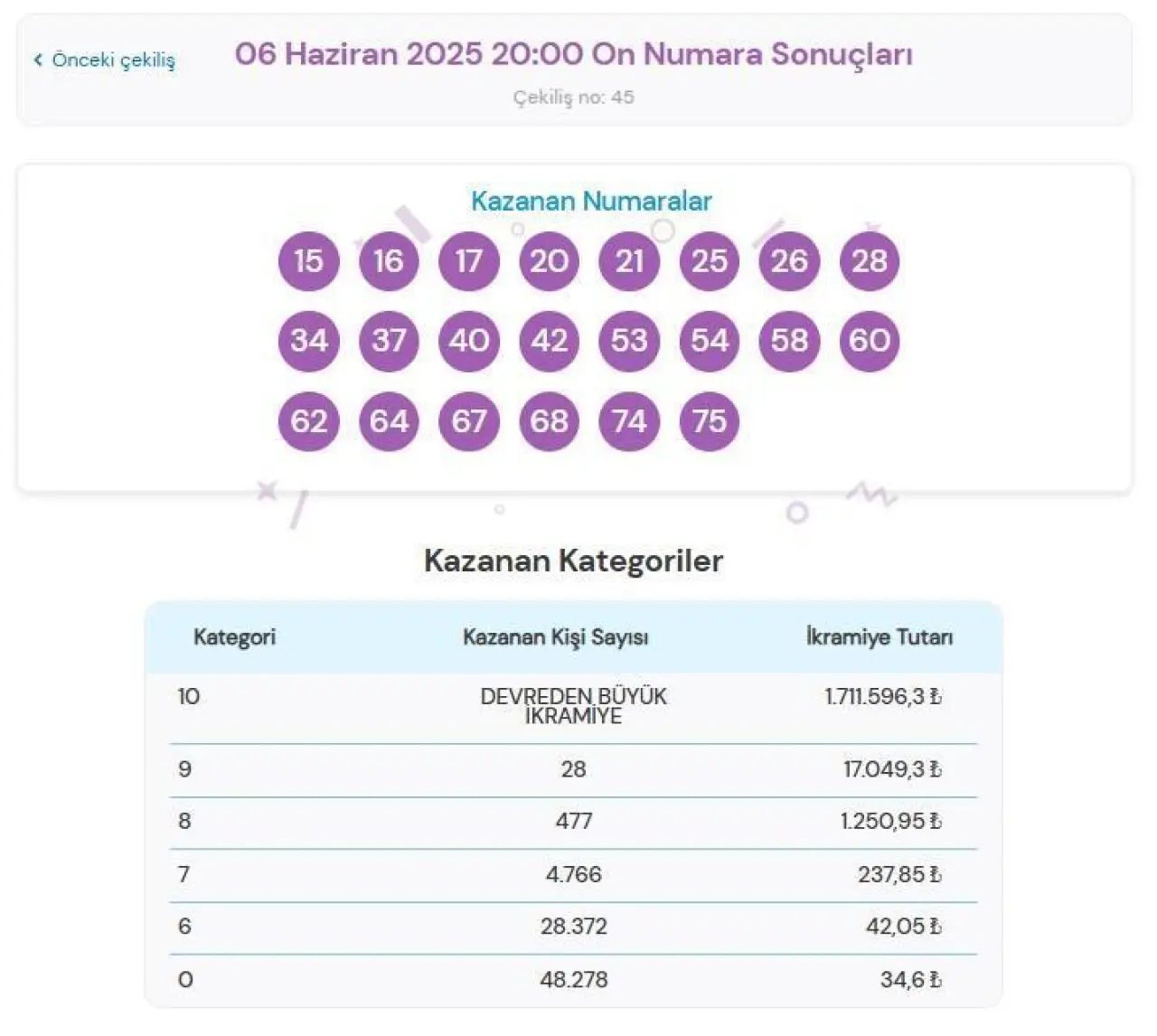
Task: Select winning number ball 15
Action: (308, 261)
